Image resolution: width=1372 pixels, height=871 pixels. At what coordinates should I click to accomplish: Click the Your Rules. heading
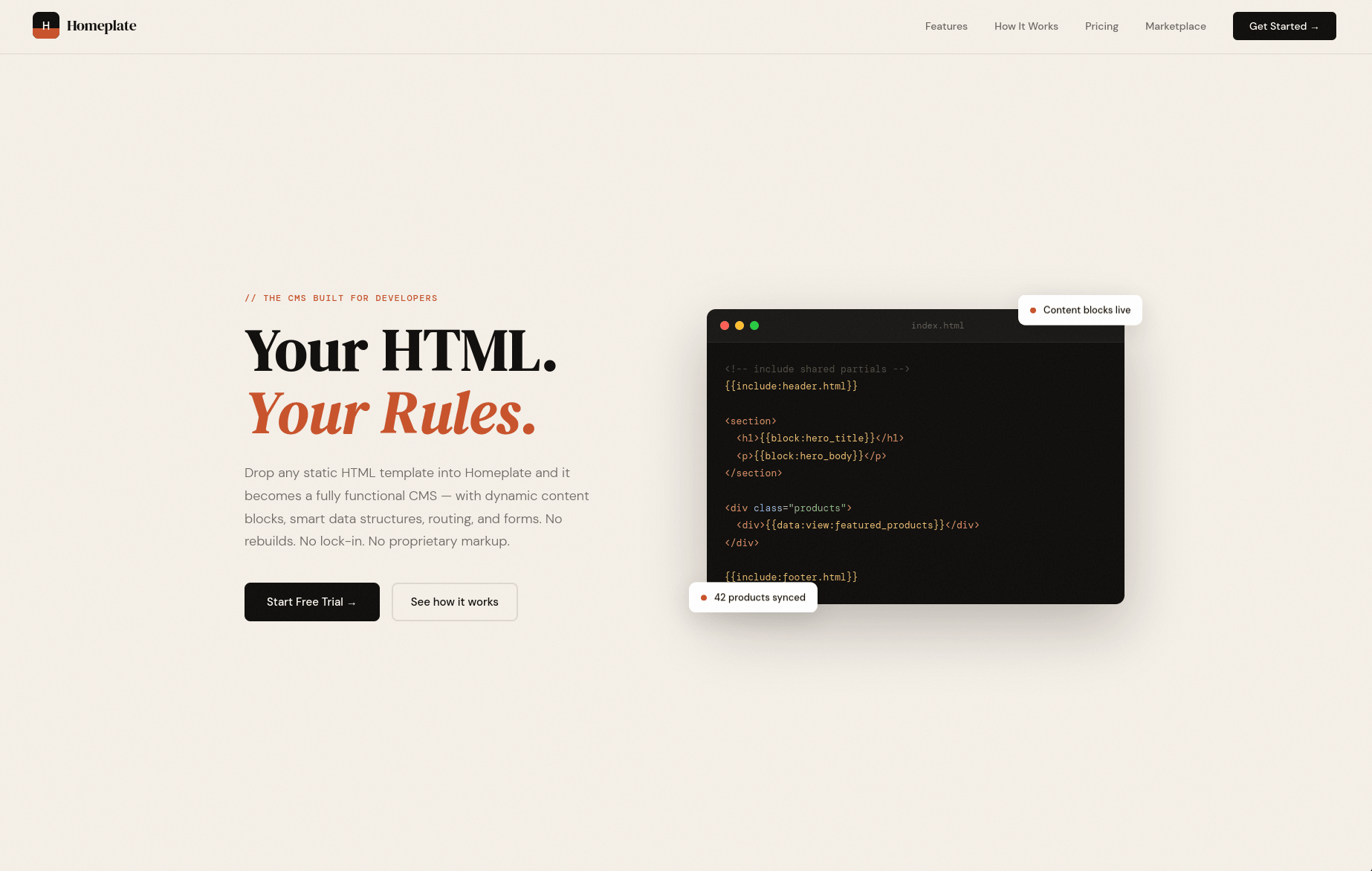click(391, 412)
